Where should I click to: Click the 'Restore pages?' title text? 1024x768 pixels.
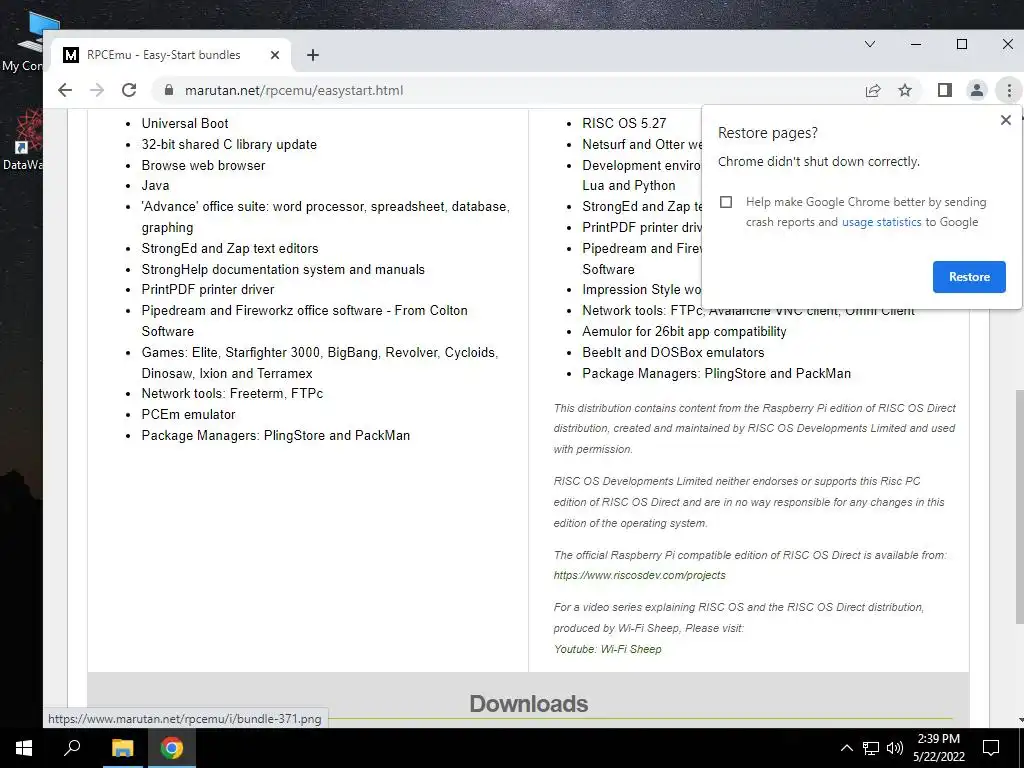767,133
